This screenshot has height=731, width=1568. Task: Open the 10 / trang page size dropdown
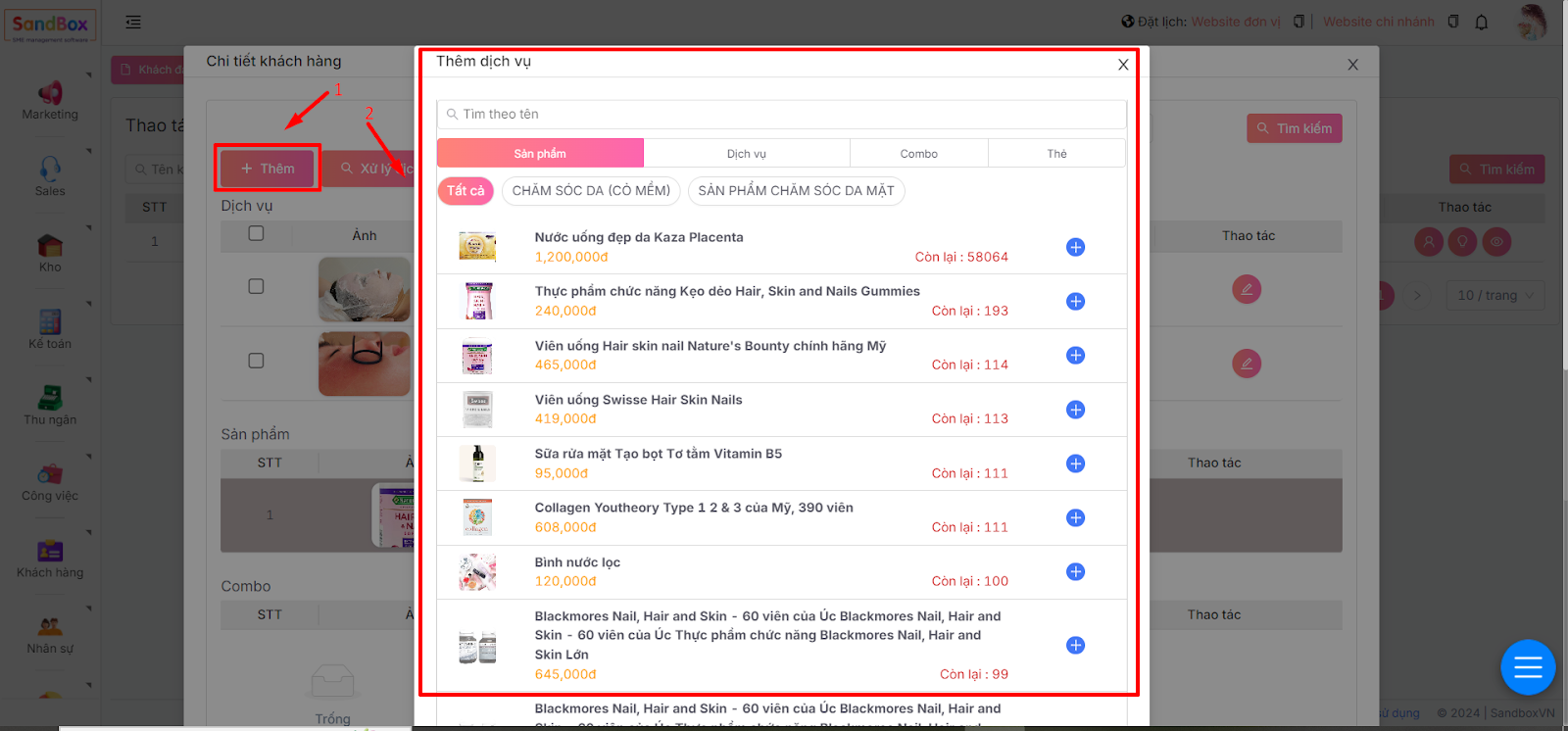[1494, 295]
